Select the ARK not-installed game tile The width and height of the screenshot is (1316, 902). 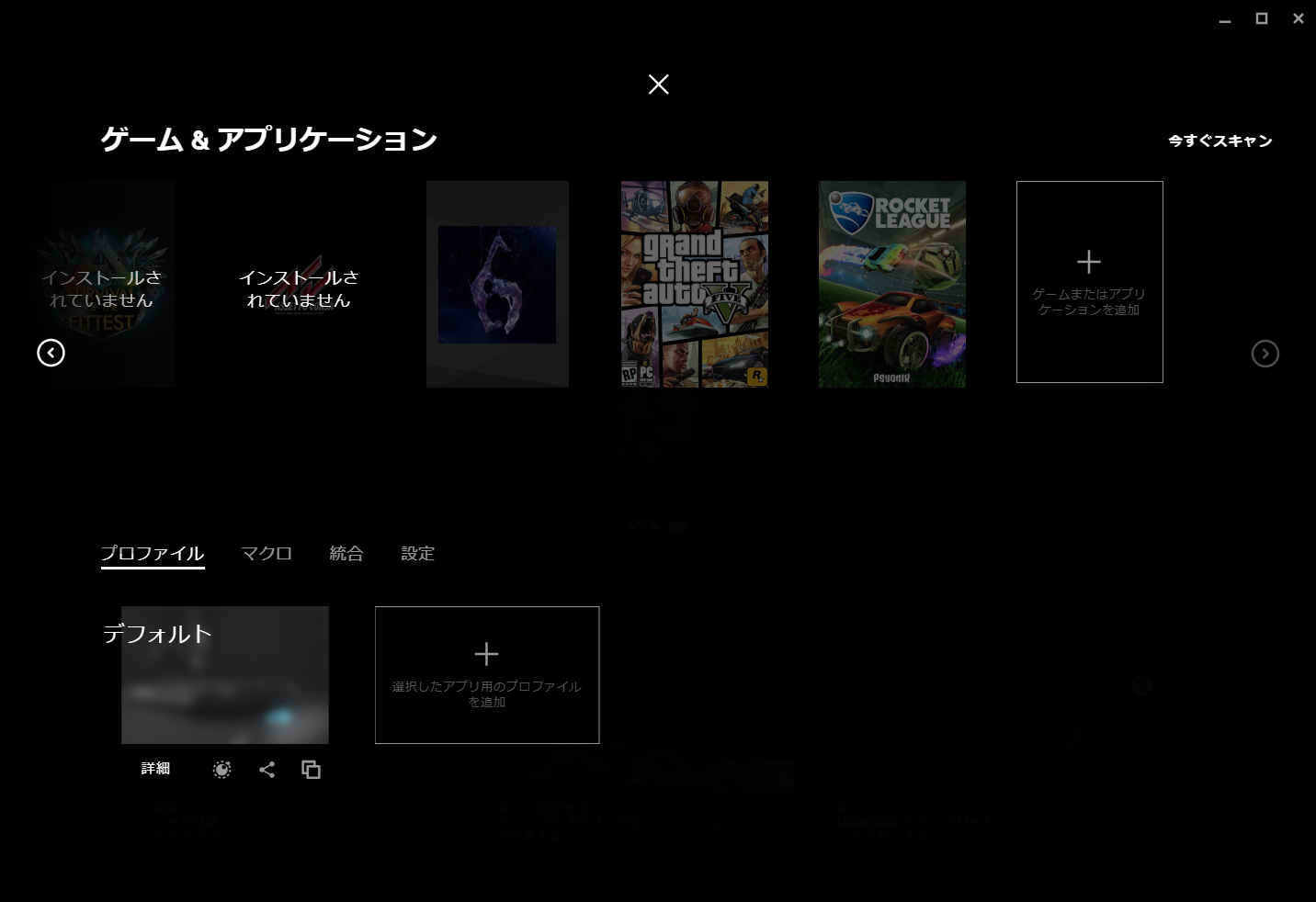pos(102,284)
